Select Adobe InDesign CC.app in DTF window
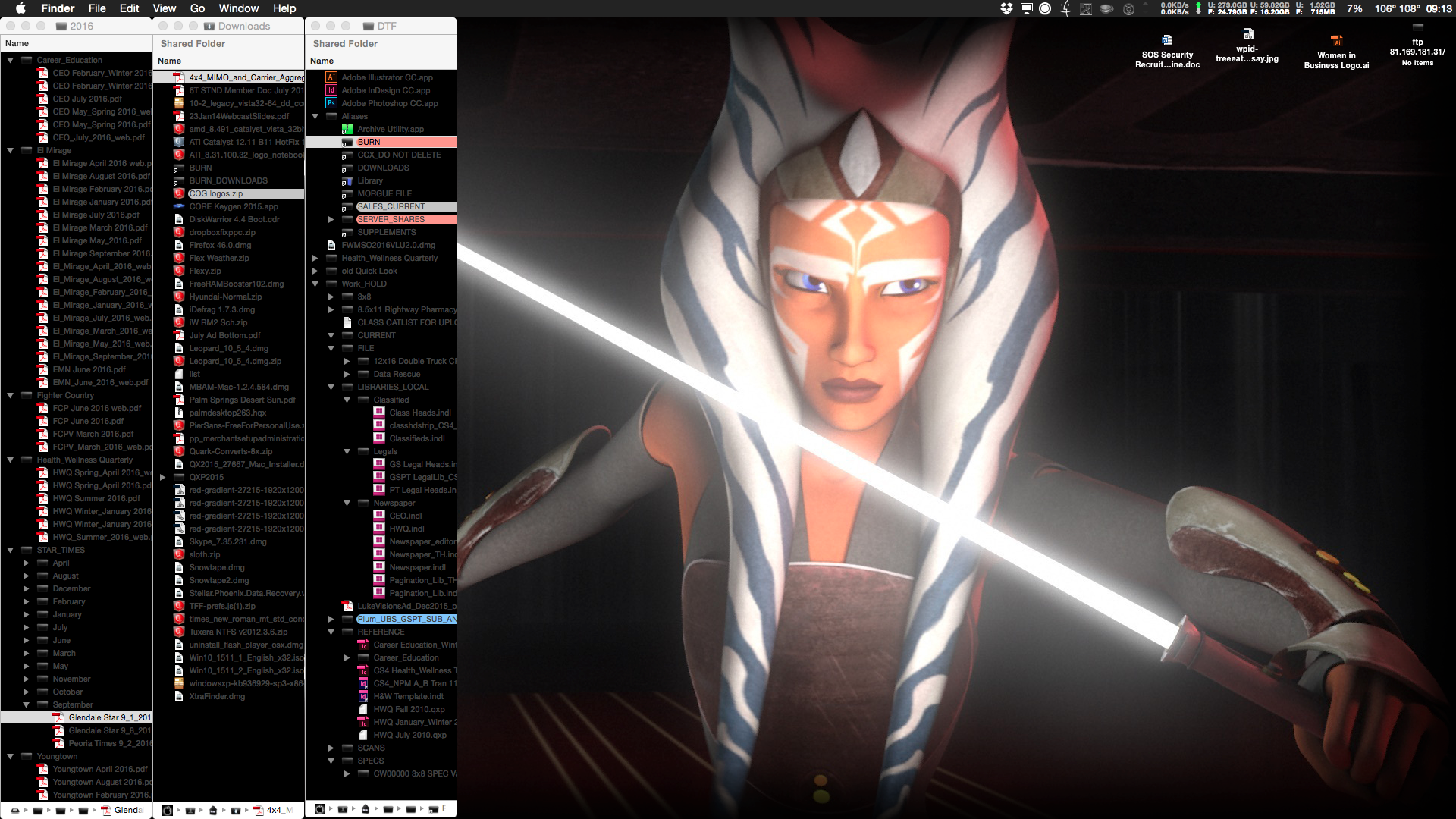Viewport: 1456px width, 819px height. [385, 90]
